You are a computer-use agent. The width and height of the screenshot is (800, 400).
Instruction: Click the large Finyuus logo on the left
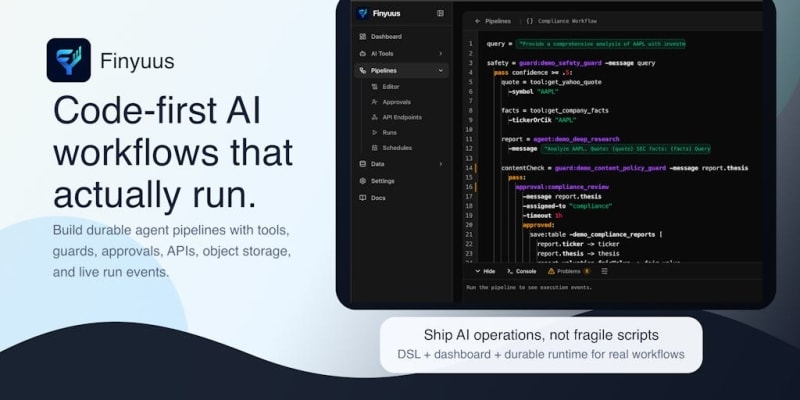68,60
